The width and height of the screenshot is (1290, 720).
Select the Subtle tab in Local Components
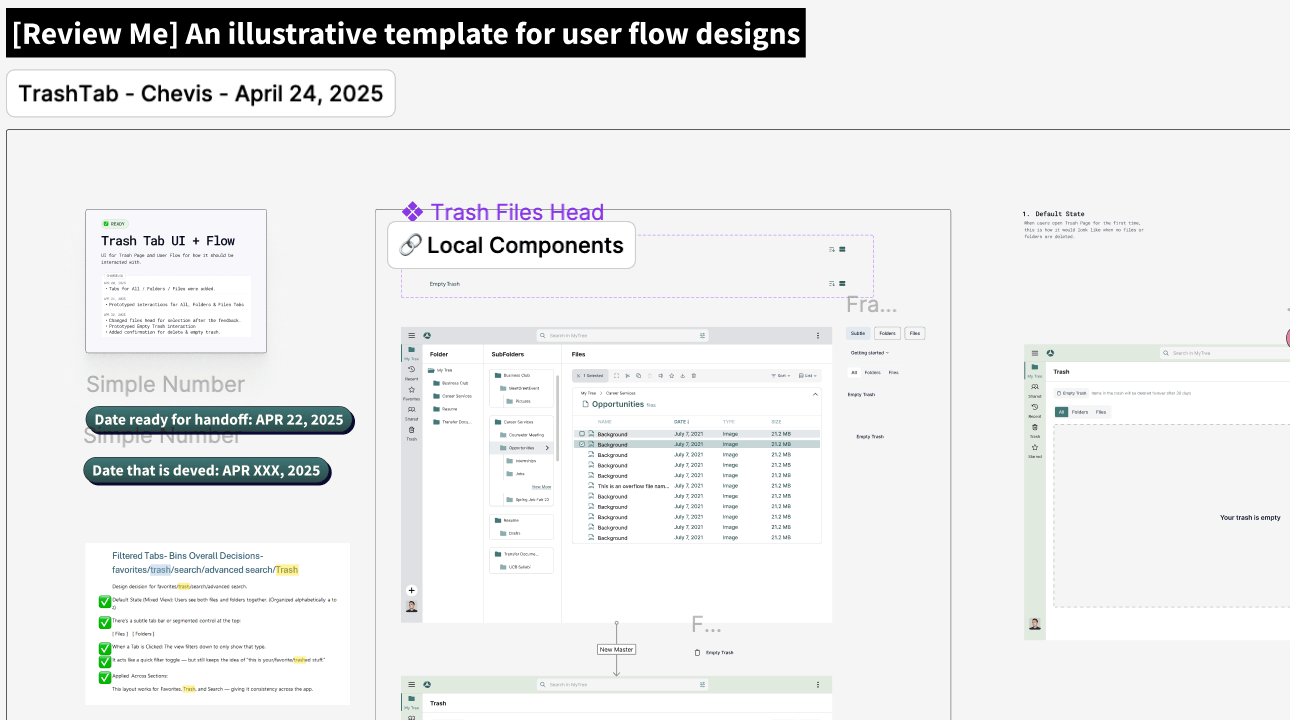point(858,333)
